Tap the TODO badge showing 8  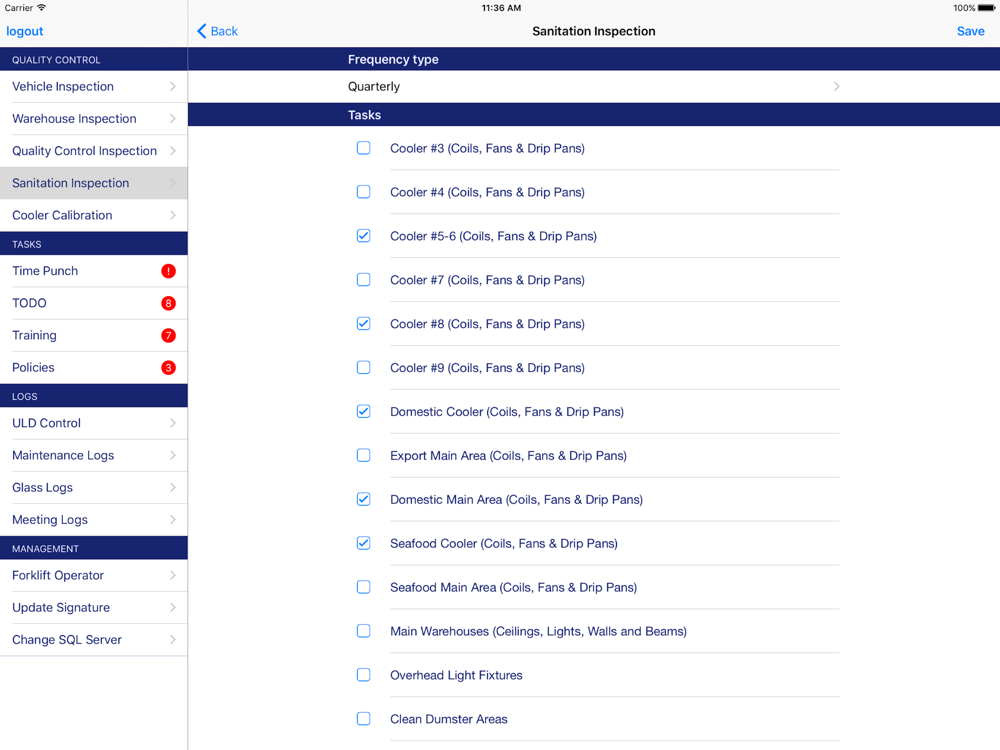[168, 304]
